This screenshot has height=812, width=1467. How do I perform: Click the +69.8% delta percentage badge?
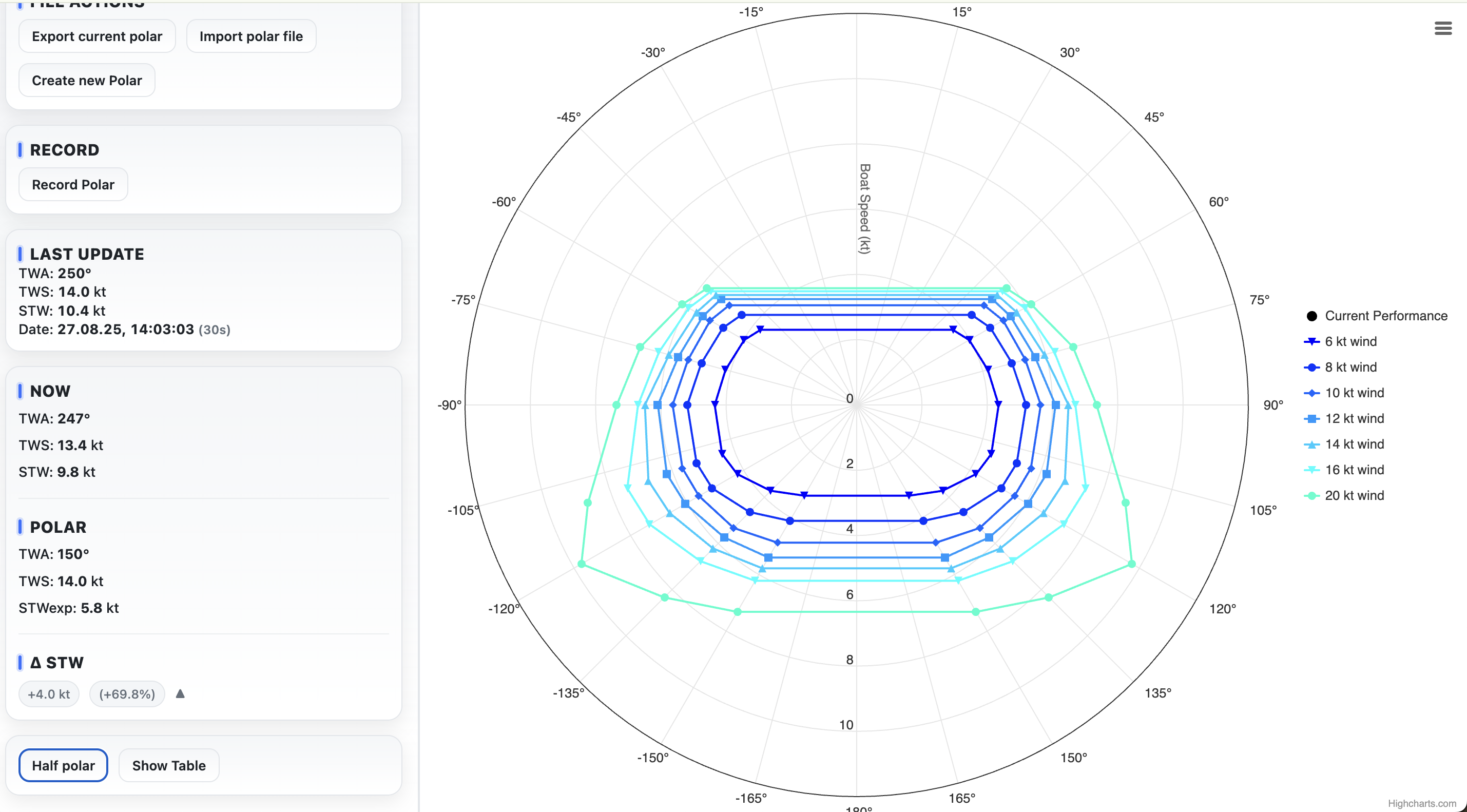click(127, 694)
